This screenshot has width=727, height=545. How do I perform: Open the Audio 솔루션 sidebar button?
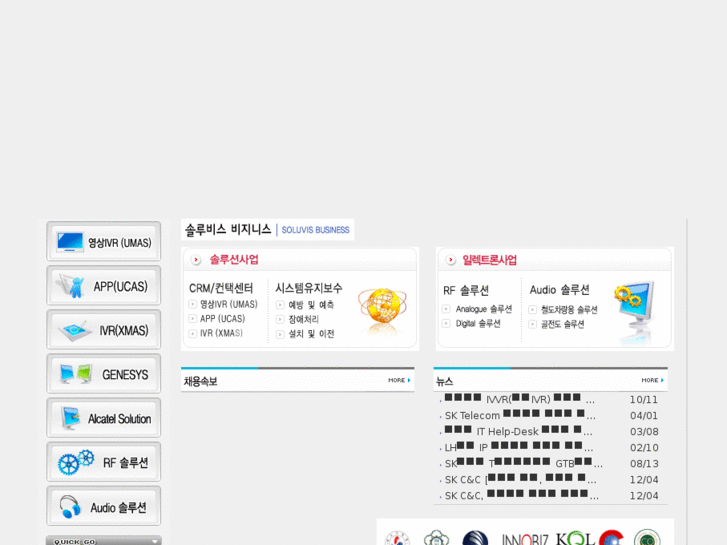[x=103, y=506]
